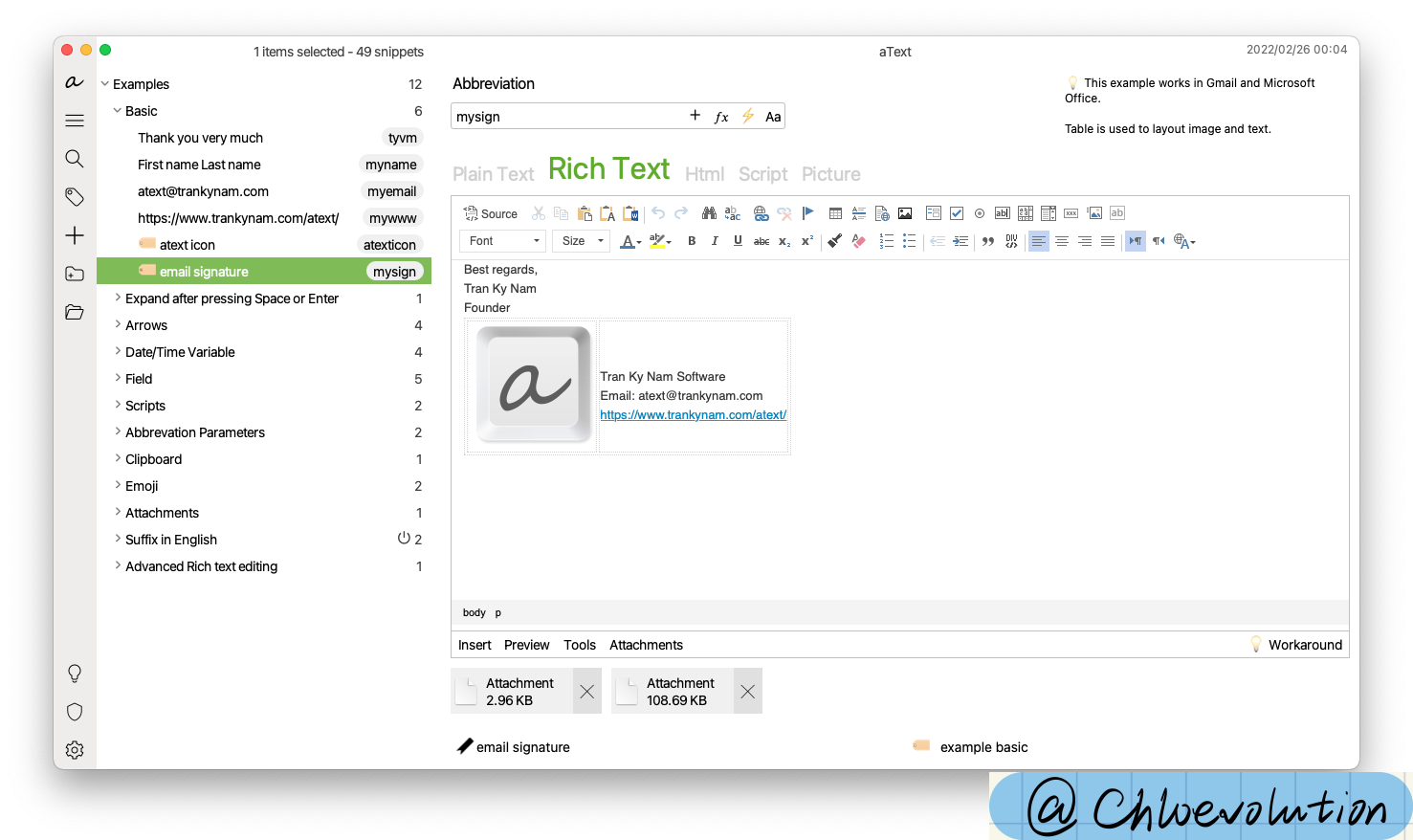
Task: Open the Font dropdown
Action: click(x=503, y=241)
